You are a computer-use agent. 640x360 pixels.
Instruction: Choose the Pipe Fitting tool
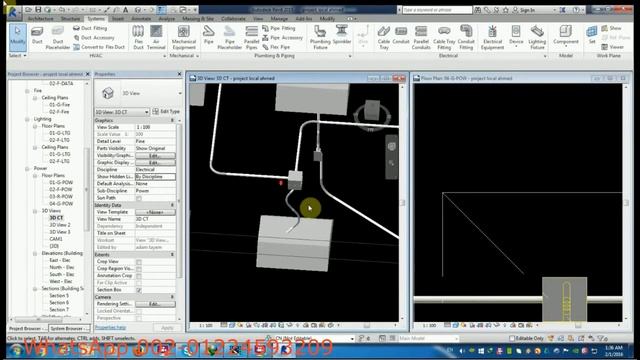point(278,28)
